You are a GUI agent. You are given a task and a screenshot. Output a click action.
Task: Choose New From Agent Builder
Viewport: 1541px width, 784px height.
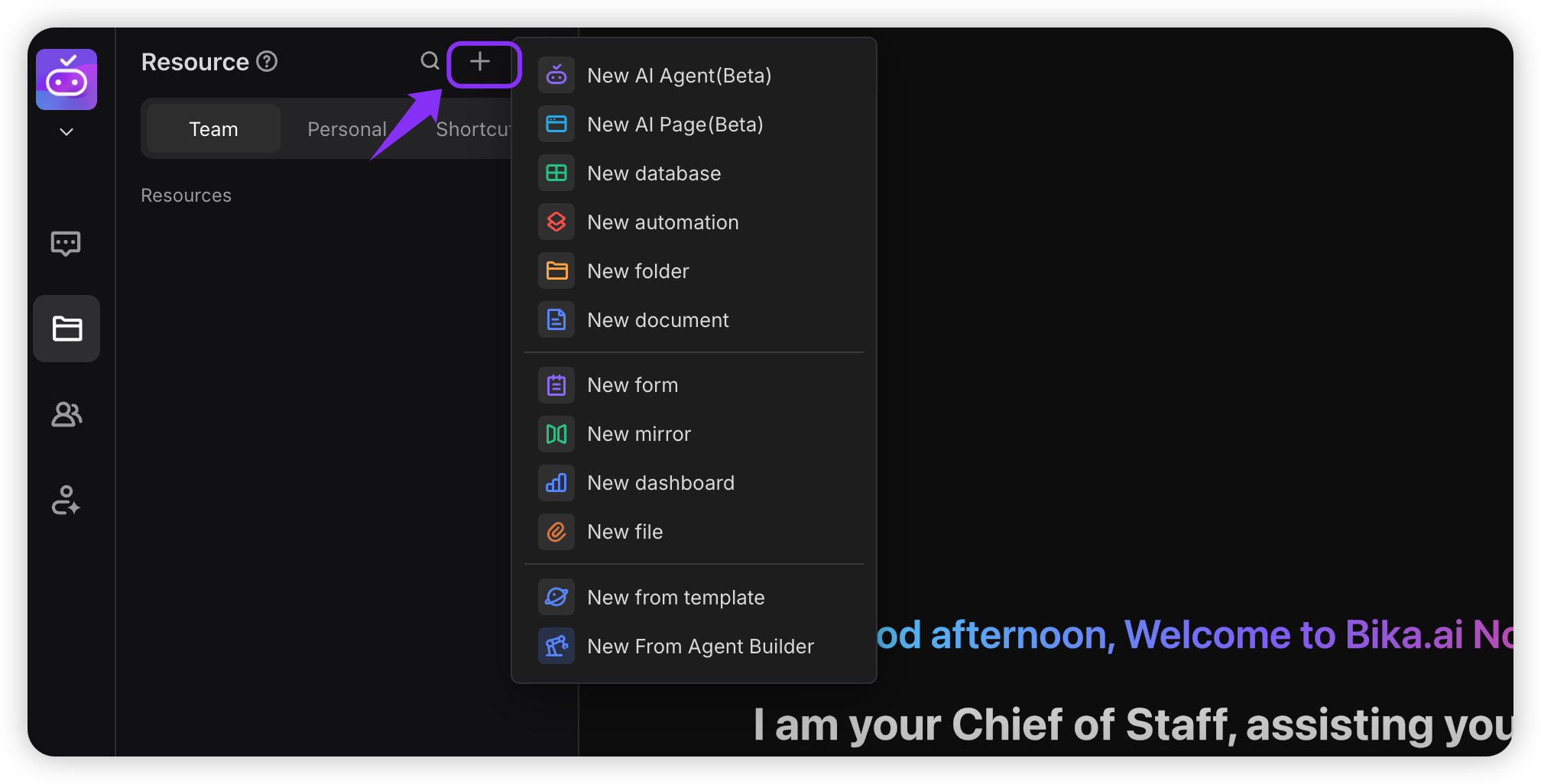pos(700,646)
